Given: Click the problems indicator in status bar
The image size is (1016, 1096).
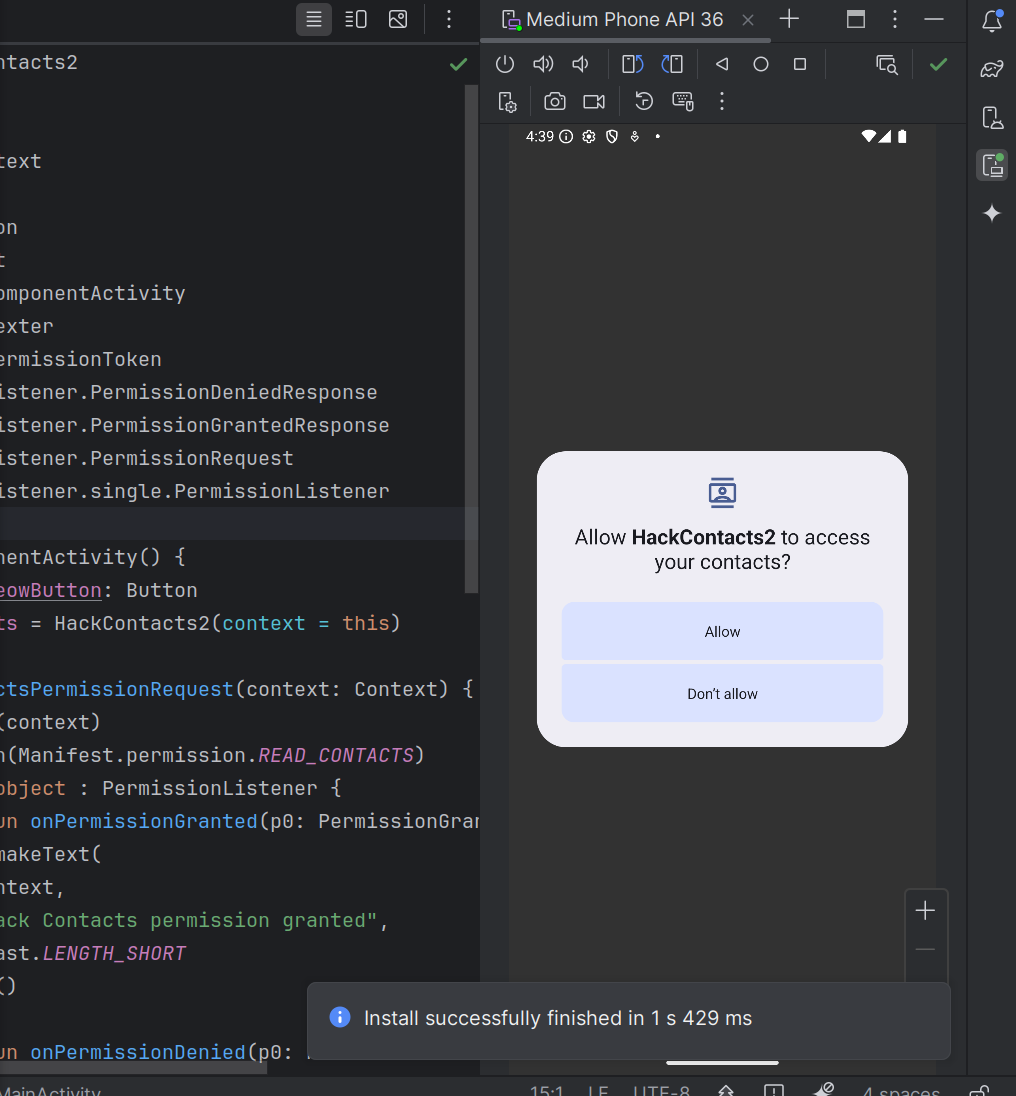Looking at the screenshot, I should coord(774,1091).
